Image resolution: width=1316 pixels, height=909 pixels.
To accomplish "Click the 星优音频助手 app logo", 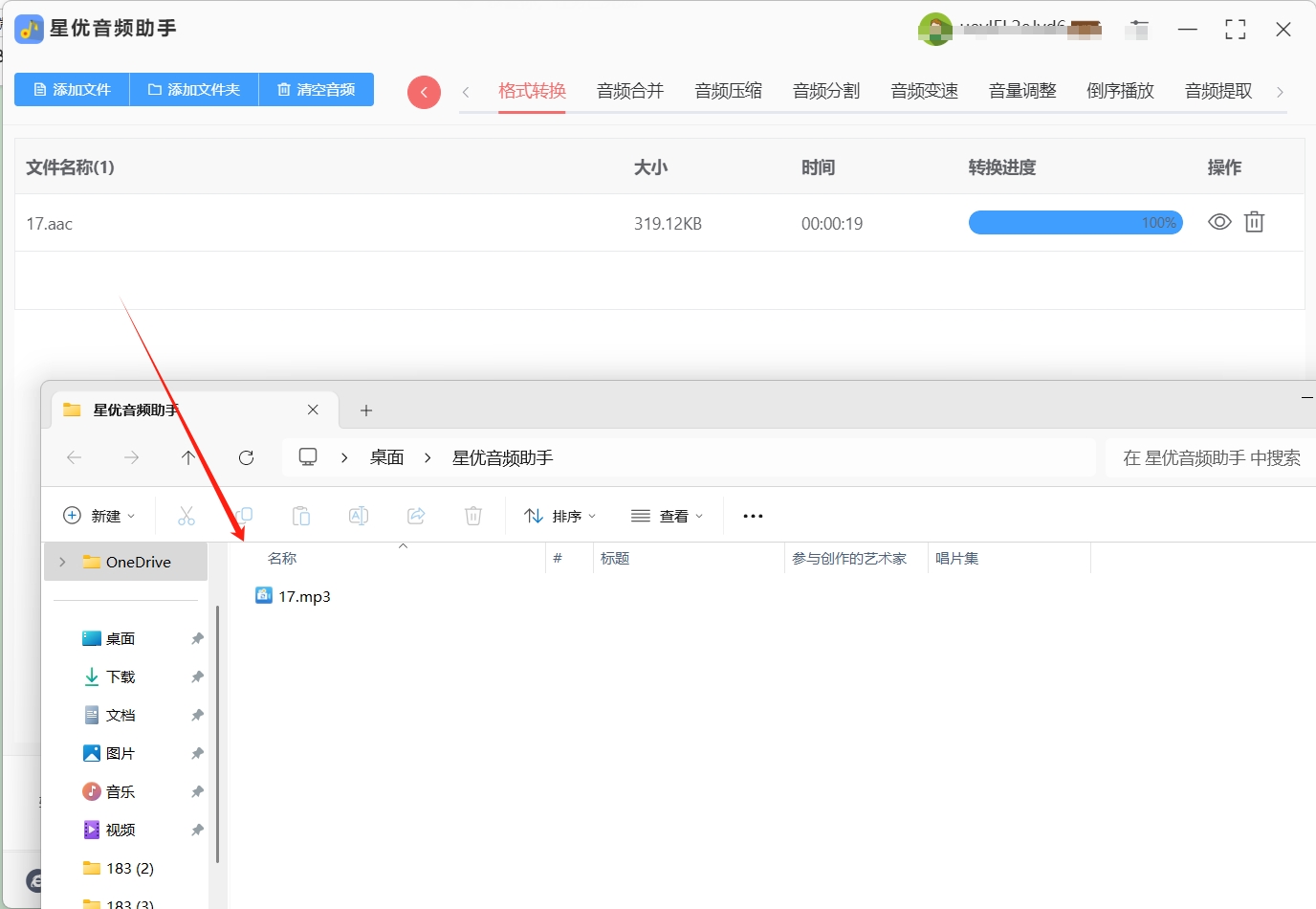I will [30, 29].
